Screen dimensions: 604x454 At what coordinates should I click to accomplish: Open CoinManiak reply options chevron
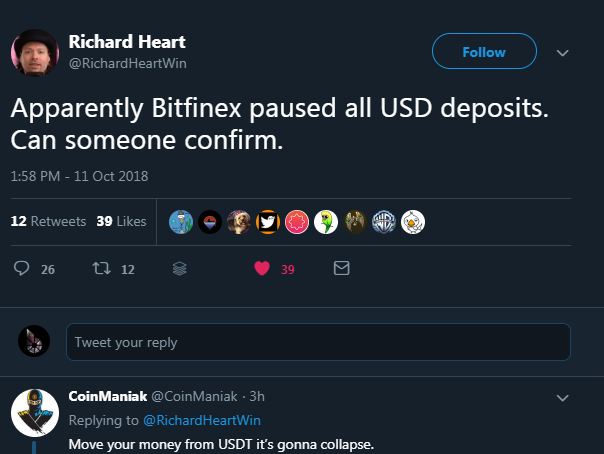pyautogui.click(x=562, y=397)
